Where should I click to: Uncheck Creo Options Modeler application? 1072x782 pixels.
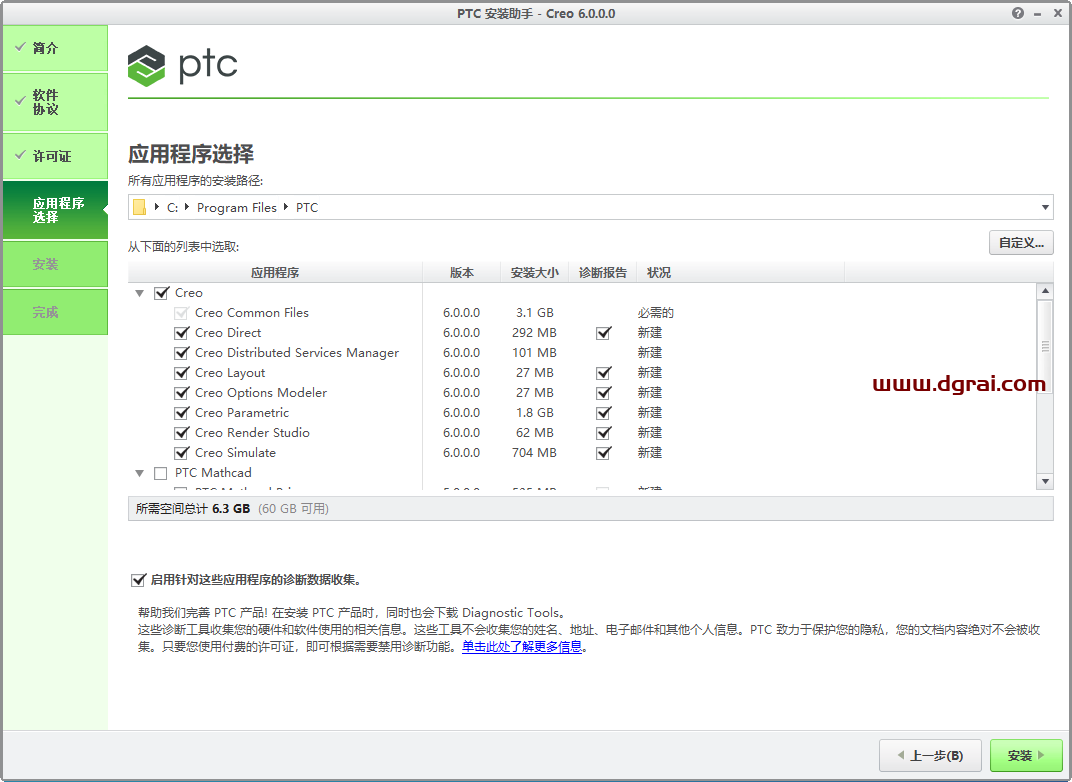pos(181,393)
